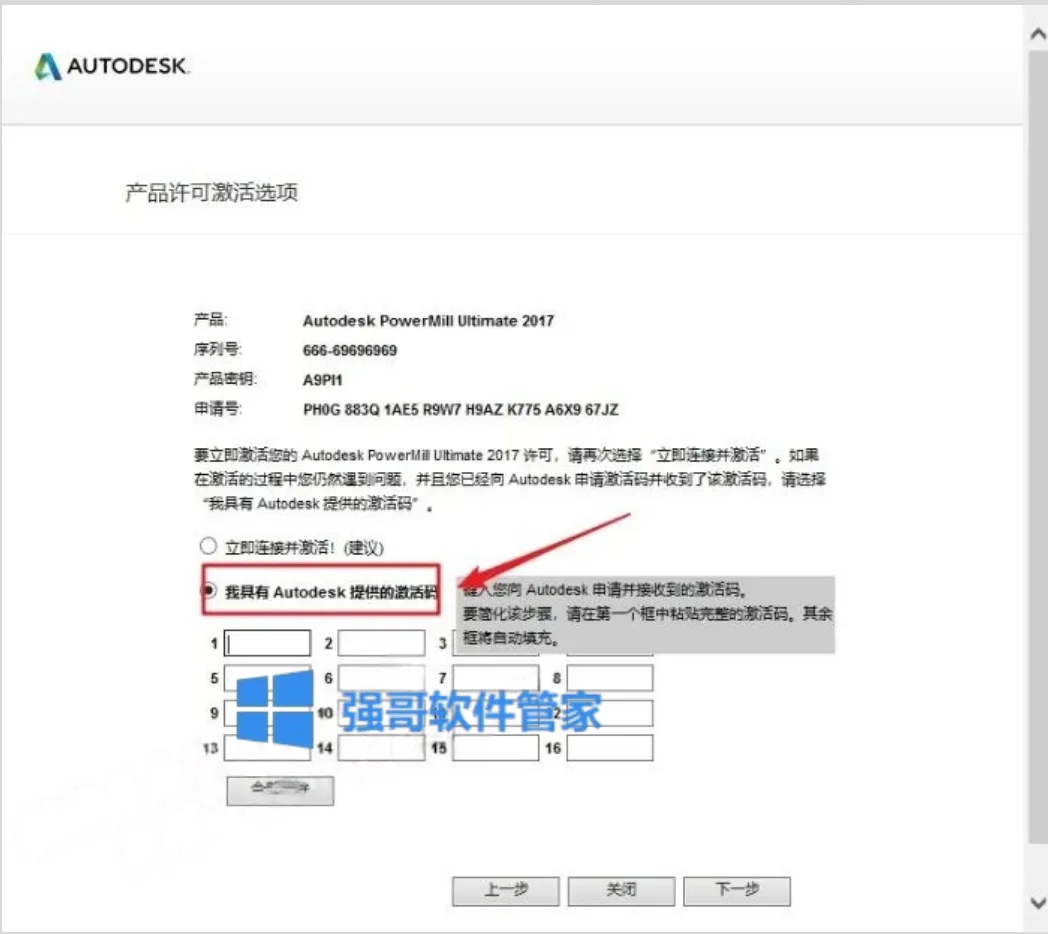Click activation code field 15
This screenshot has width=1048, height=934.
tap(496, 748)
